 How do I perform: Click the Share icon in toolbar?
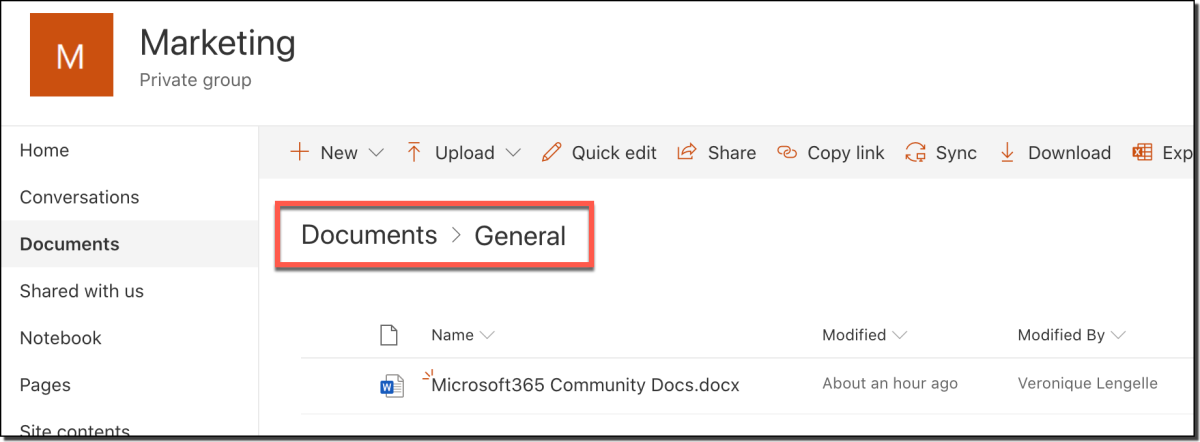coord(687,152)
